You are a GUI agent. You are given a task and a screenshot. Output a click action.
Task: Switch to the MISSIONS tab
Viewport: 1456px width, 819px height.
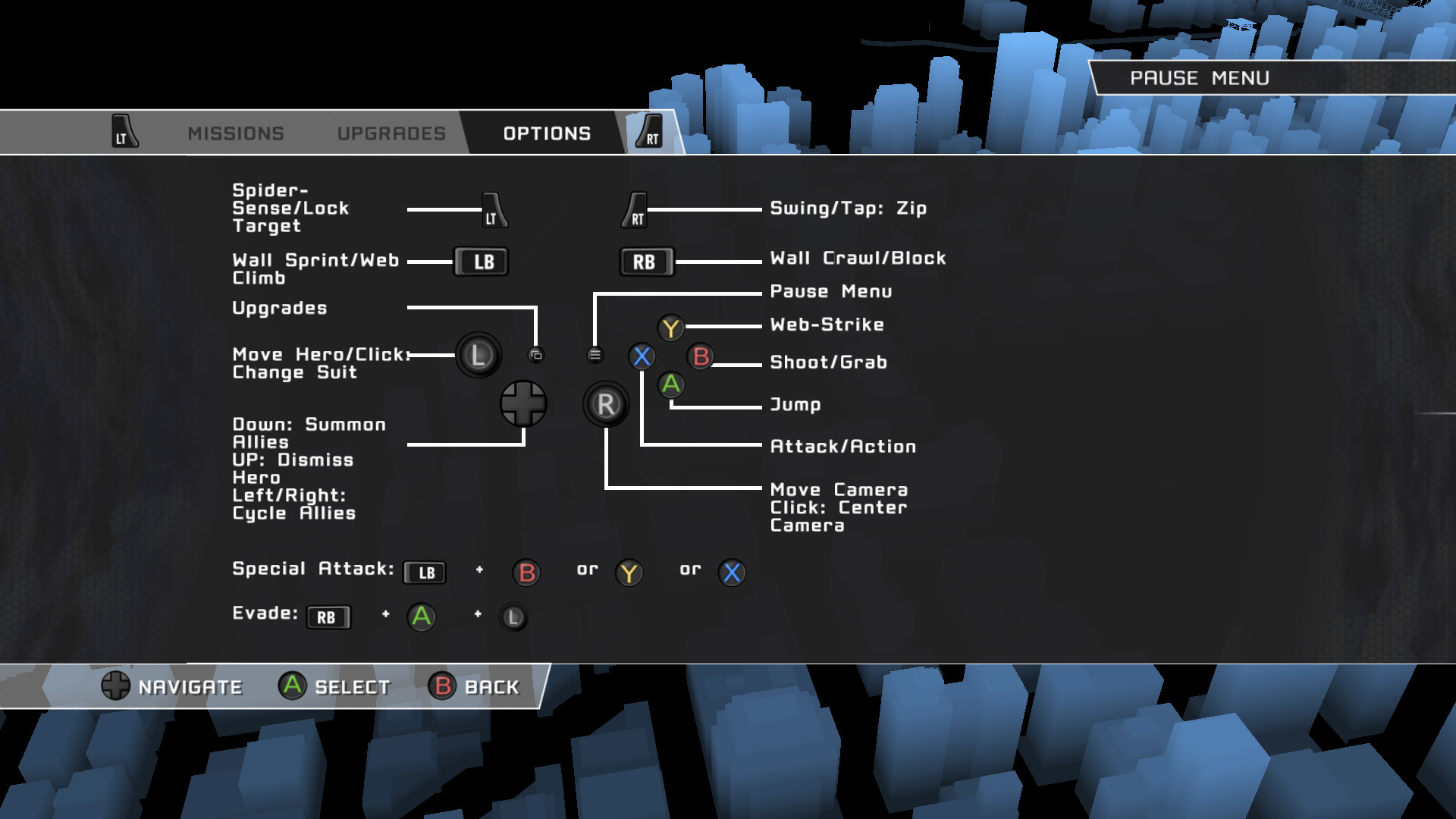point(235,133)
